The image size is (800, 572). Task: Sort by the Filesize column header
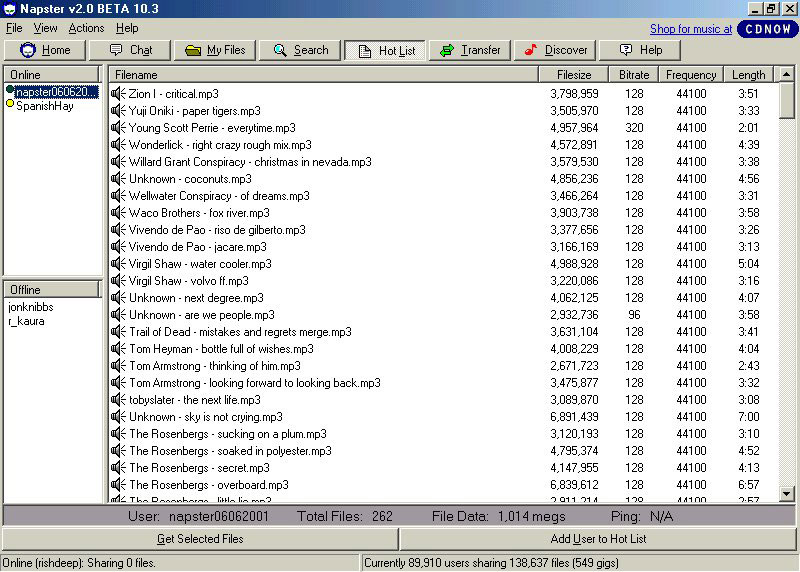click(573, 74)
